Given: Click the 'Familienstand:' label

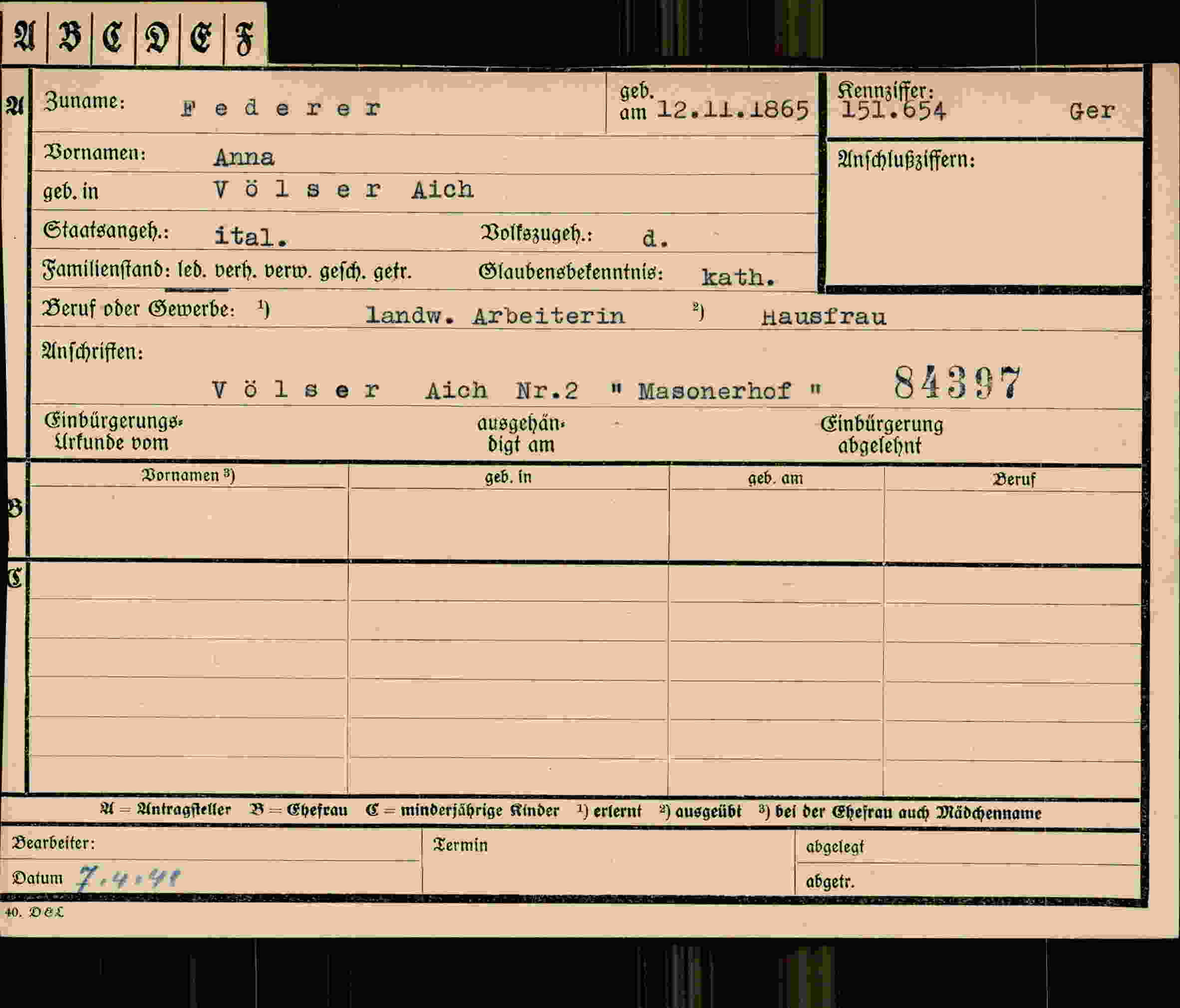Looking at the screenshot, I should (x=107, y=270).
